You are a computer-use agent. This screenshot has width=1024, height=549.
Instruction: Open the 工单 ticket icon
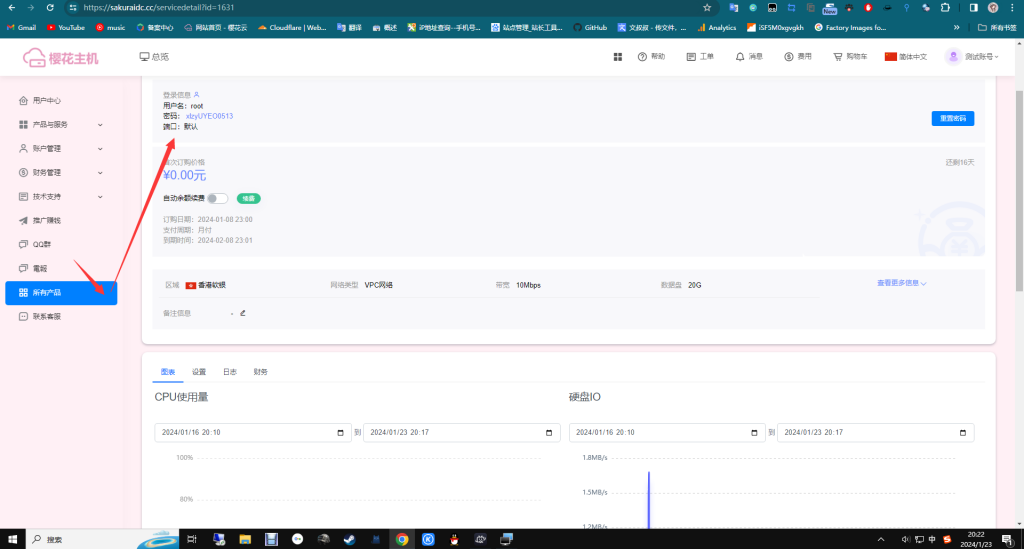(692, 57)
